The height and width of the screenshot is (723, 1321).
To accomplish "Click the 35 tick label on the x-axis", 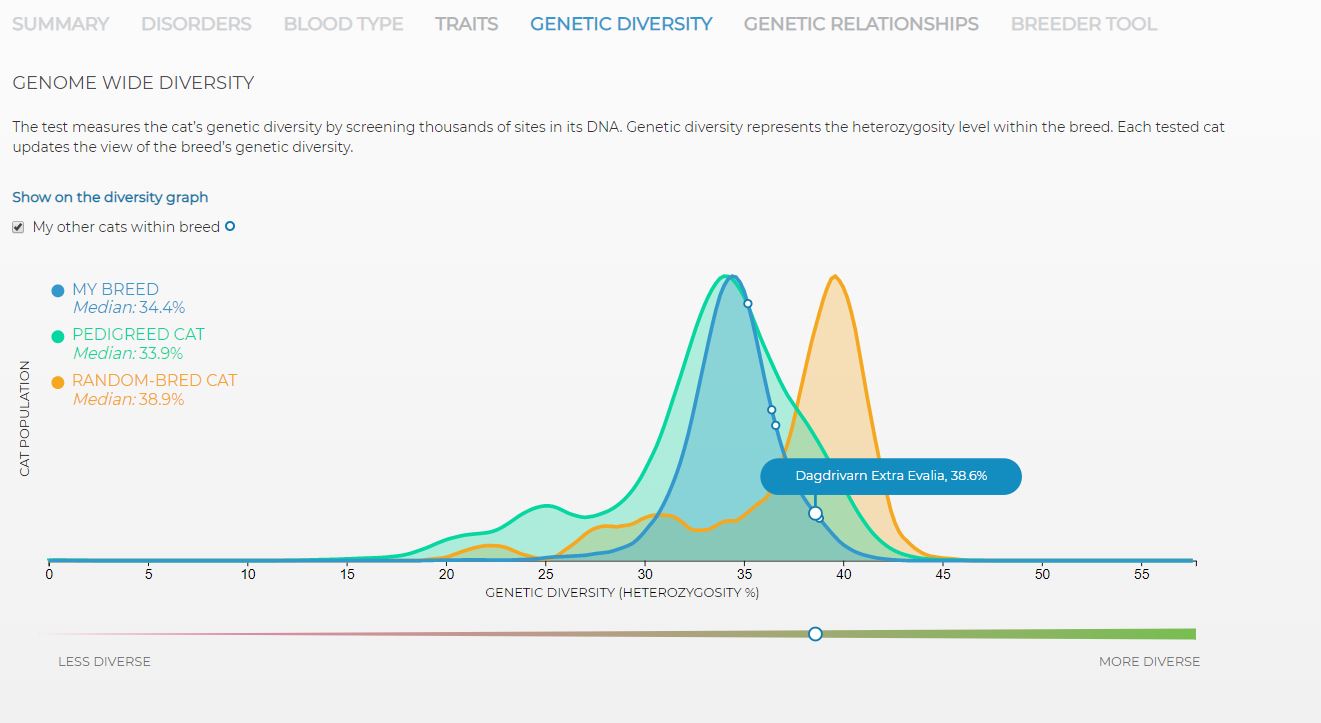I will pyautogui.click(x=744, y=575).
